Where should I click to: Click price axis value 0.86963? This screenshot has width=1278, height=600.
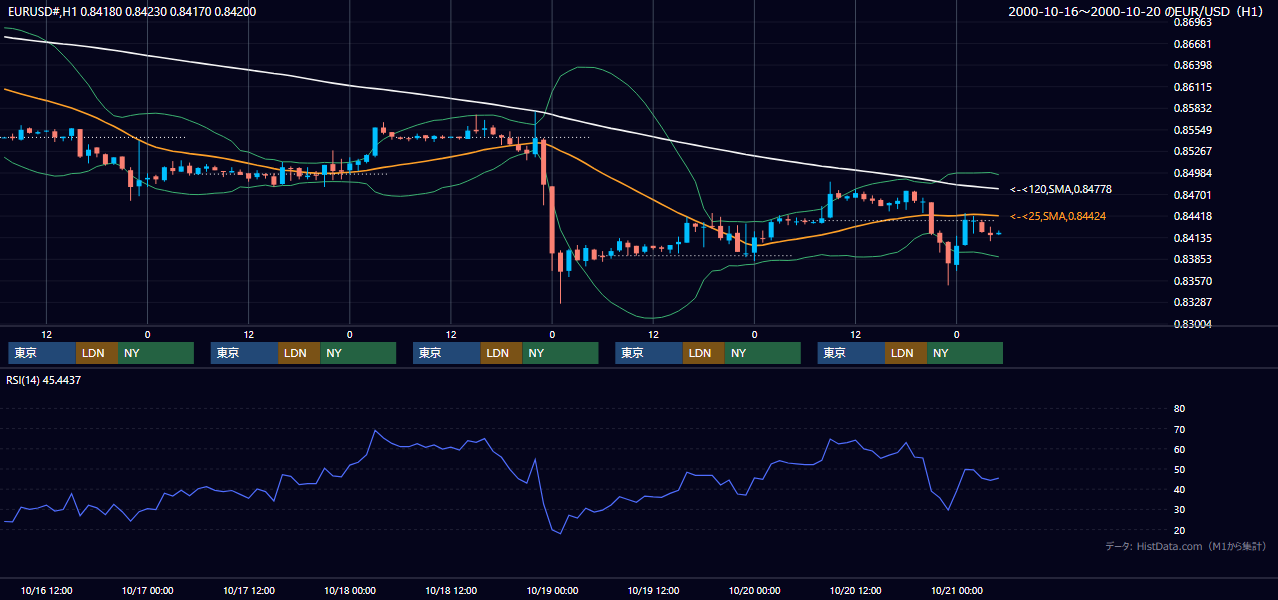(1192, 22)
